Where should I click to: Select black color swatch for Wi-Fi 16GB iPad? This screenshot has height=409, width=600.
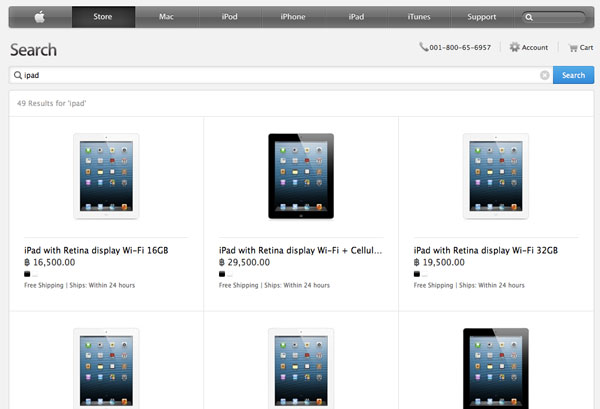[x=27, y=274]
